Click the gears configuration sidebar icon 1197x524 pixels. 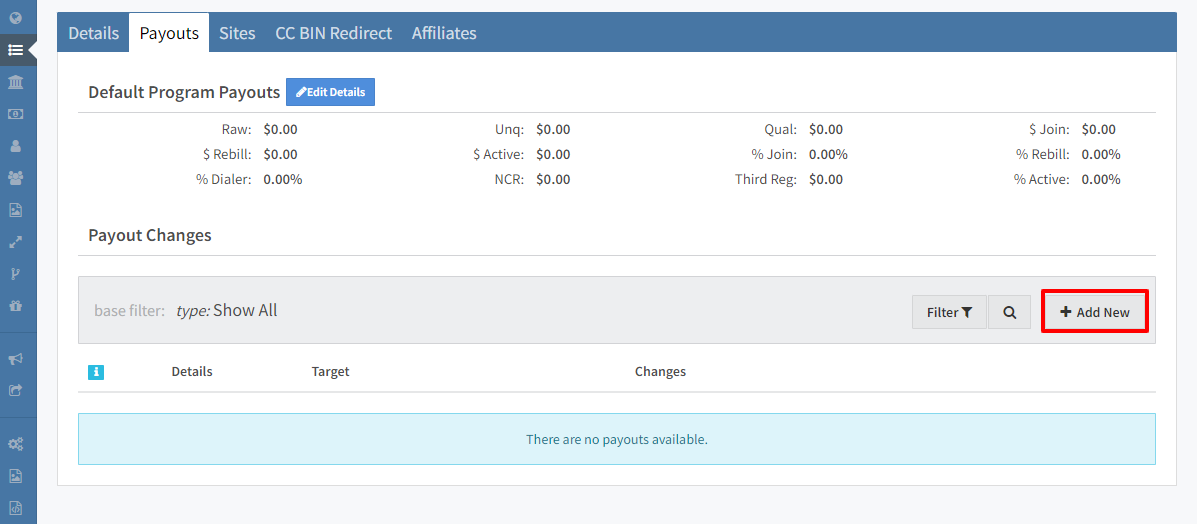point(16,443)
